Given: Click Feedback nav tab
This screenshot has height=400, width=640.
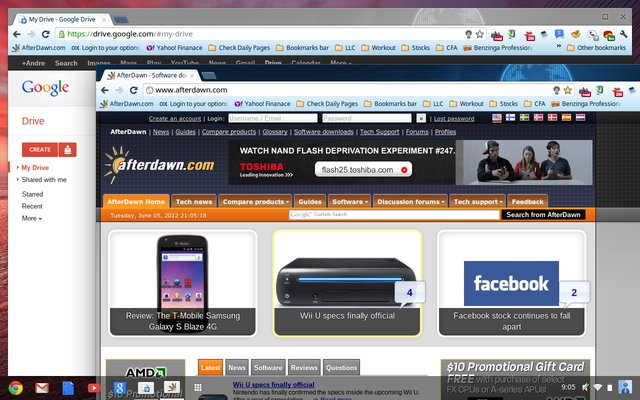Looking at the screenshot, I should click(x=527, y=202).
